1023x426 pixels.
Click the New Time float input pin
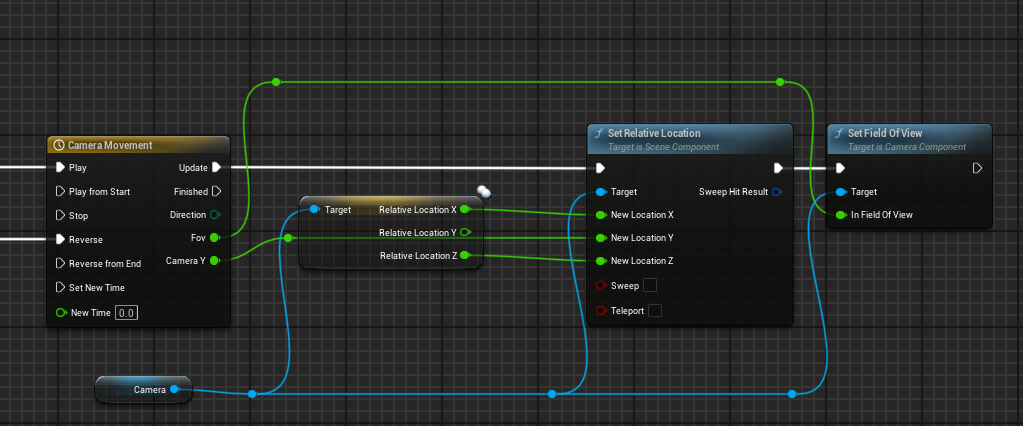(x=61, y=312)
